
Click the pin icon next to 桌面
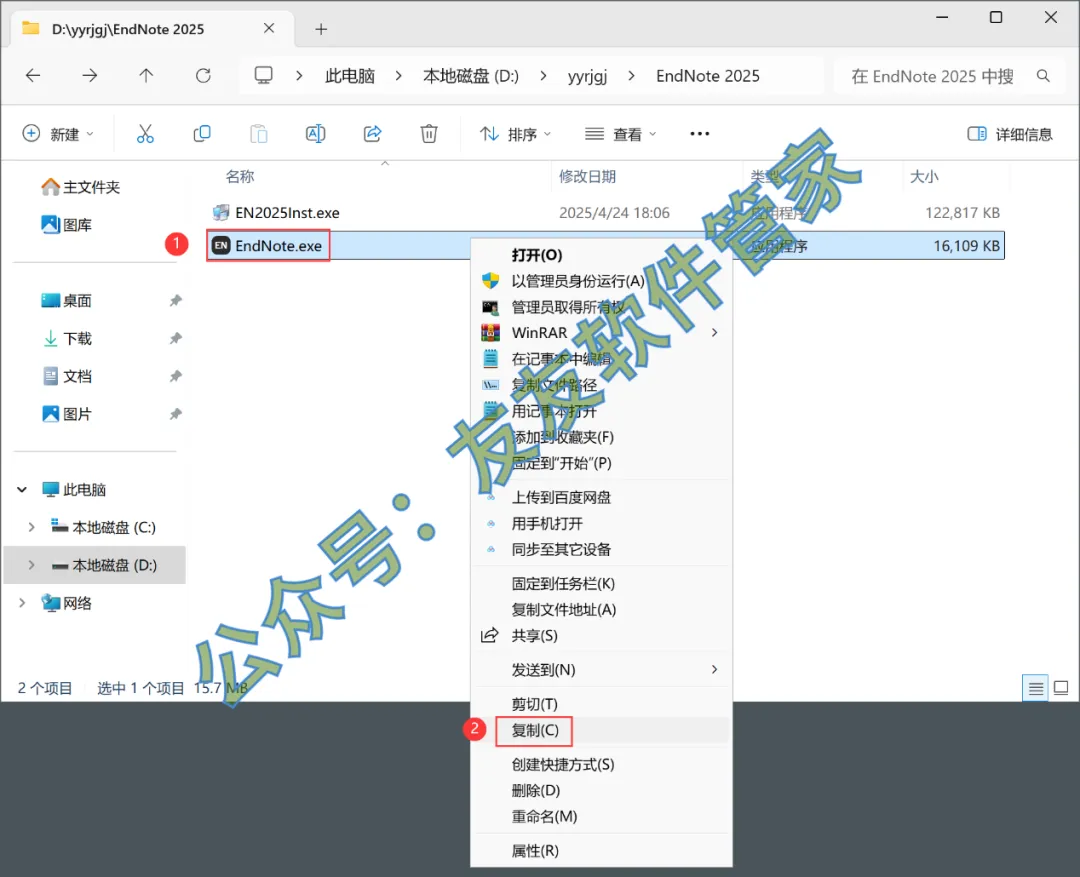(176, 300)
